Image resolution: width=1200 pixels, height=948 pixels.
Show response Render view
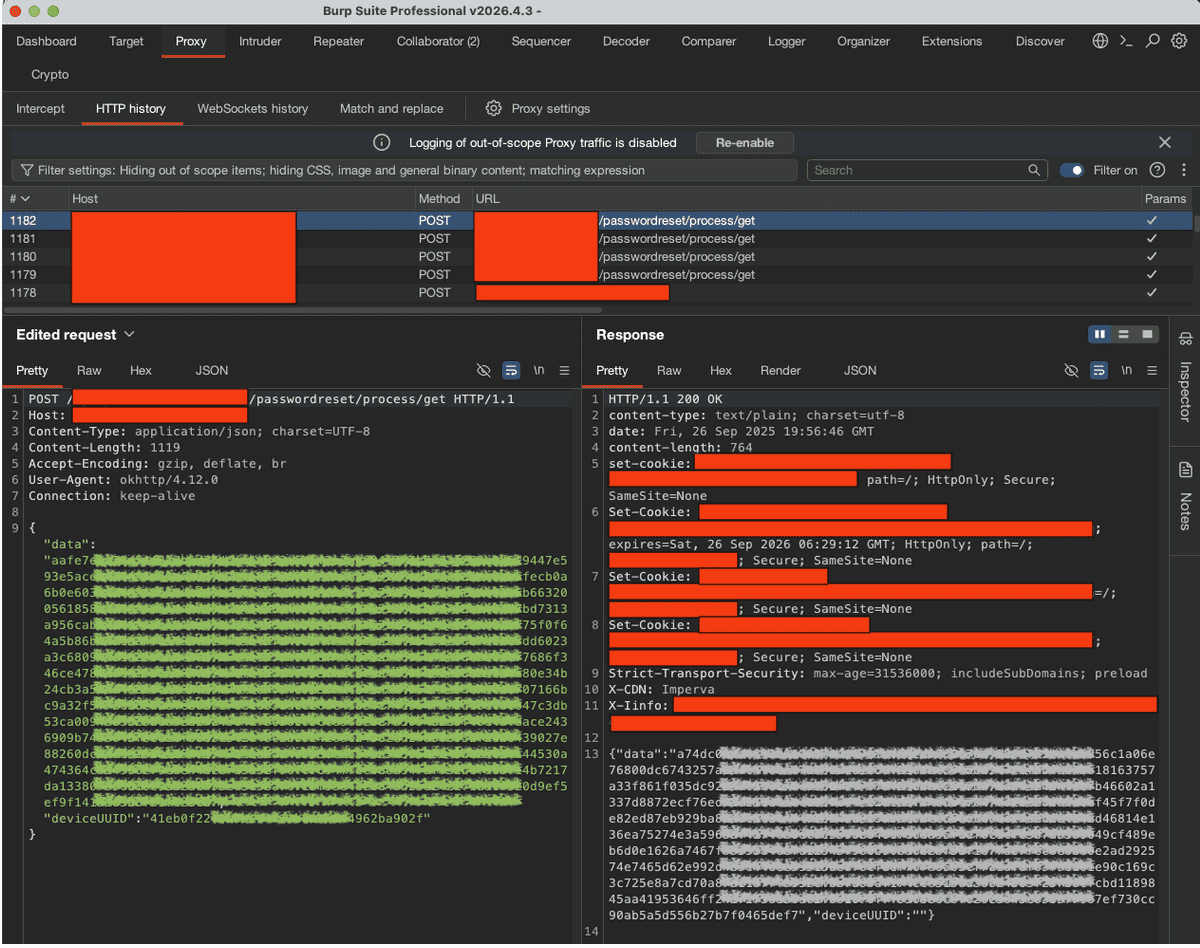(x=780, y=370)
